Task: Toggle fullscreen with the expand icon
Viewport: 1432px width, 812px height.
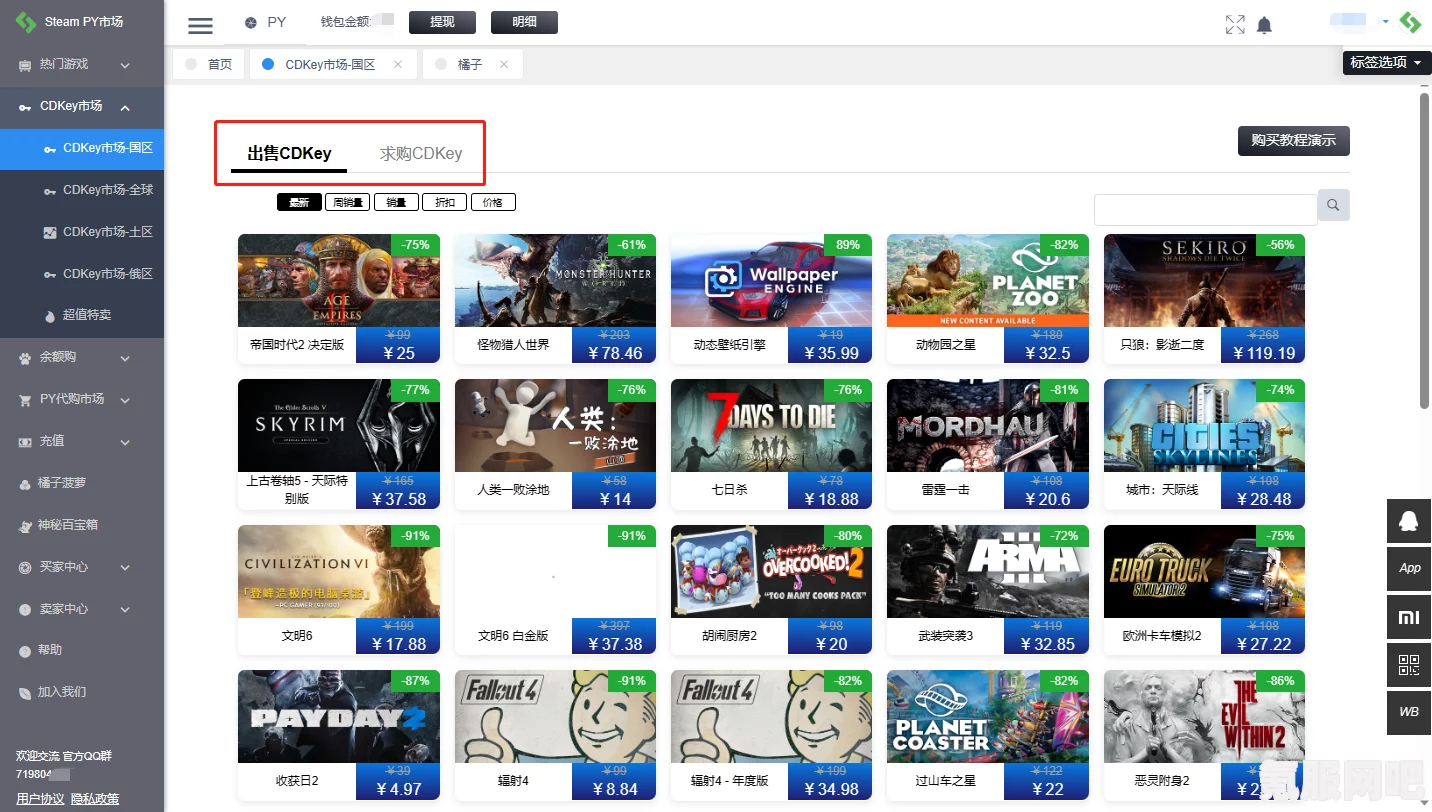Action: [1235, 25]
